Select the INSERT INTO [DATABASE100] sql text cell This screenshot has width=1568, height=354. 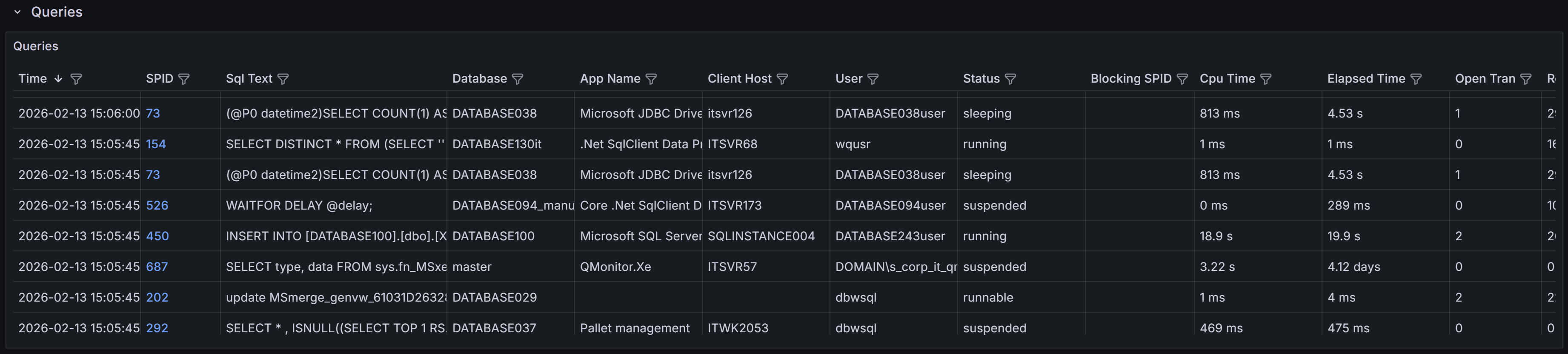pyautogui.click(x=334, y=236)
